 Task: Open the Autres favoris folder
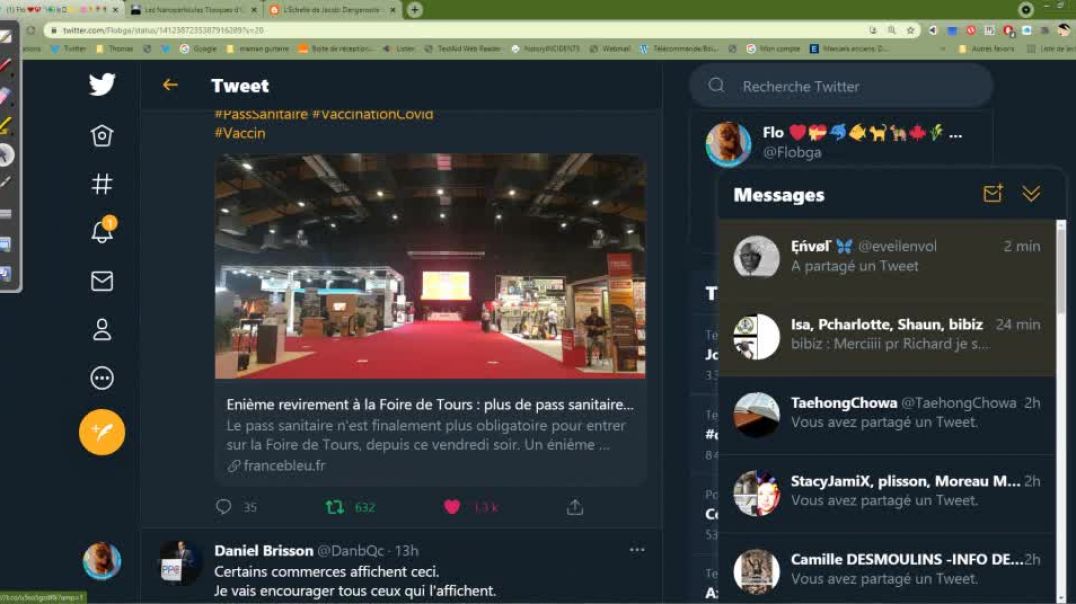pos(986,49)
